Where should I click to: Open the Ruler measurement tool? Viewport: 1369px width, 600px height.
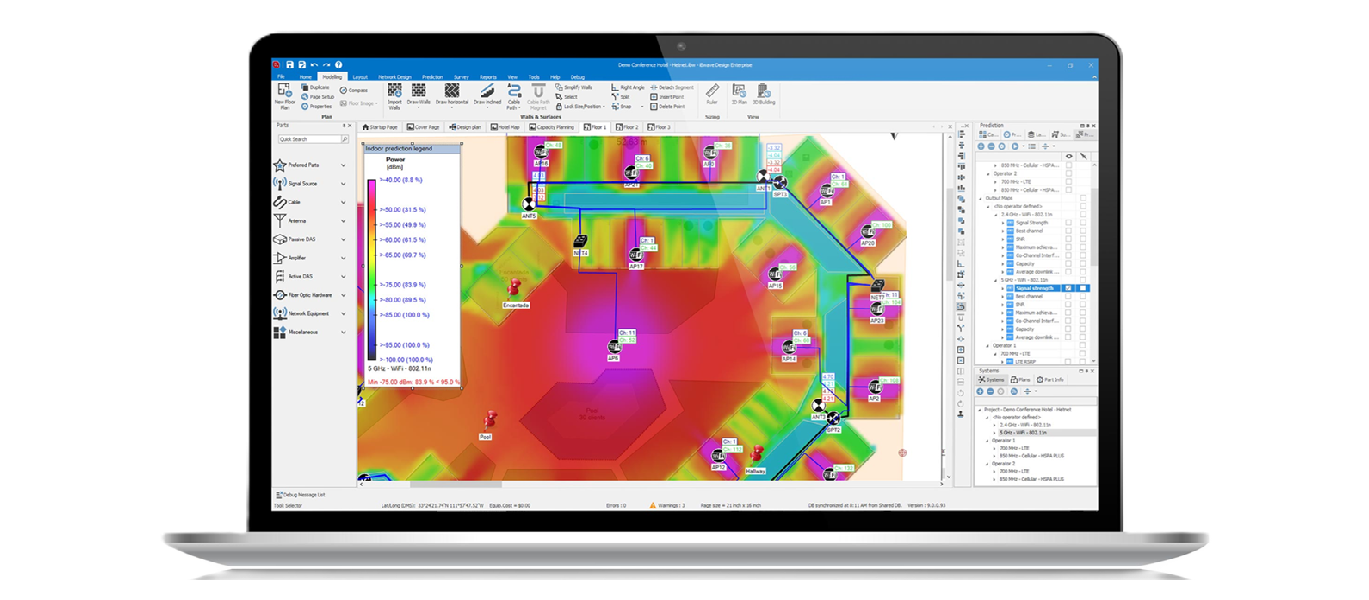click(711, 93)
